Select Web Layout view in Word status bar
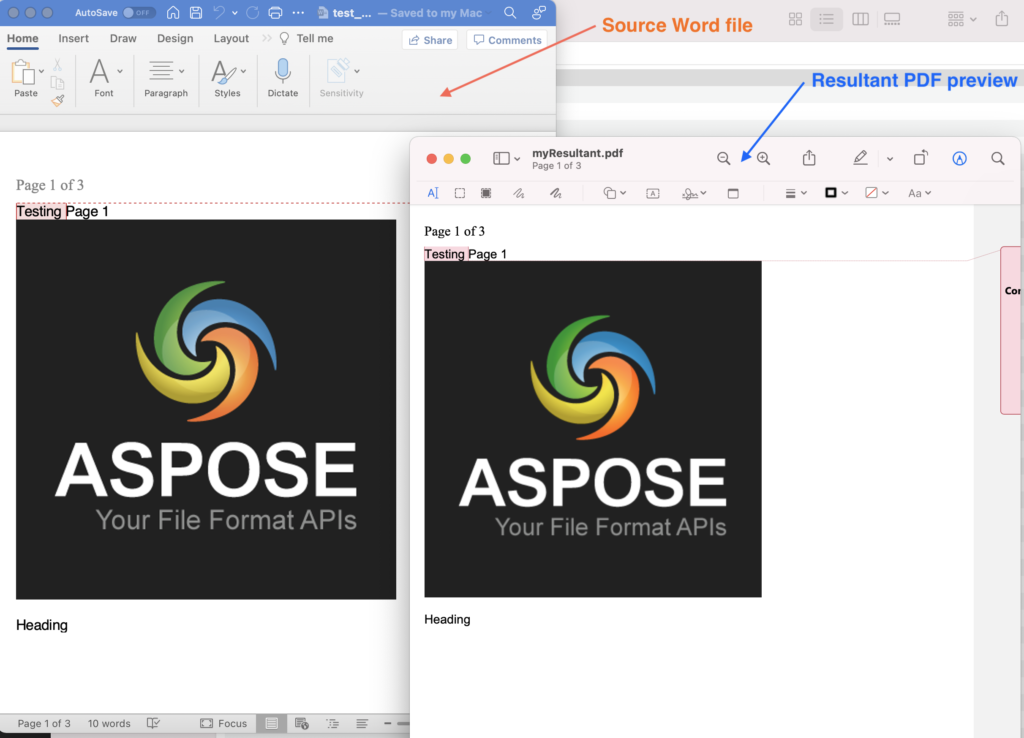 302,723
